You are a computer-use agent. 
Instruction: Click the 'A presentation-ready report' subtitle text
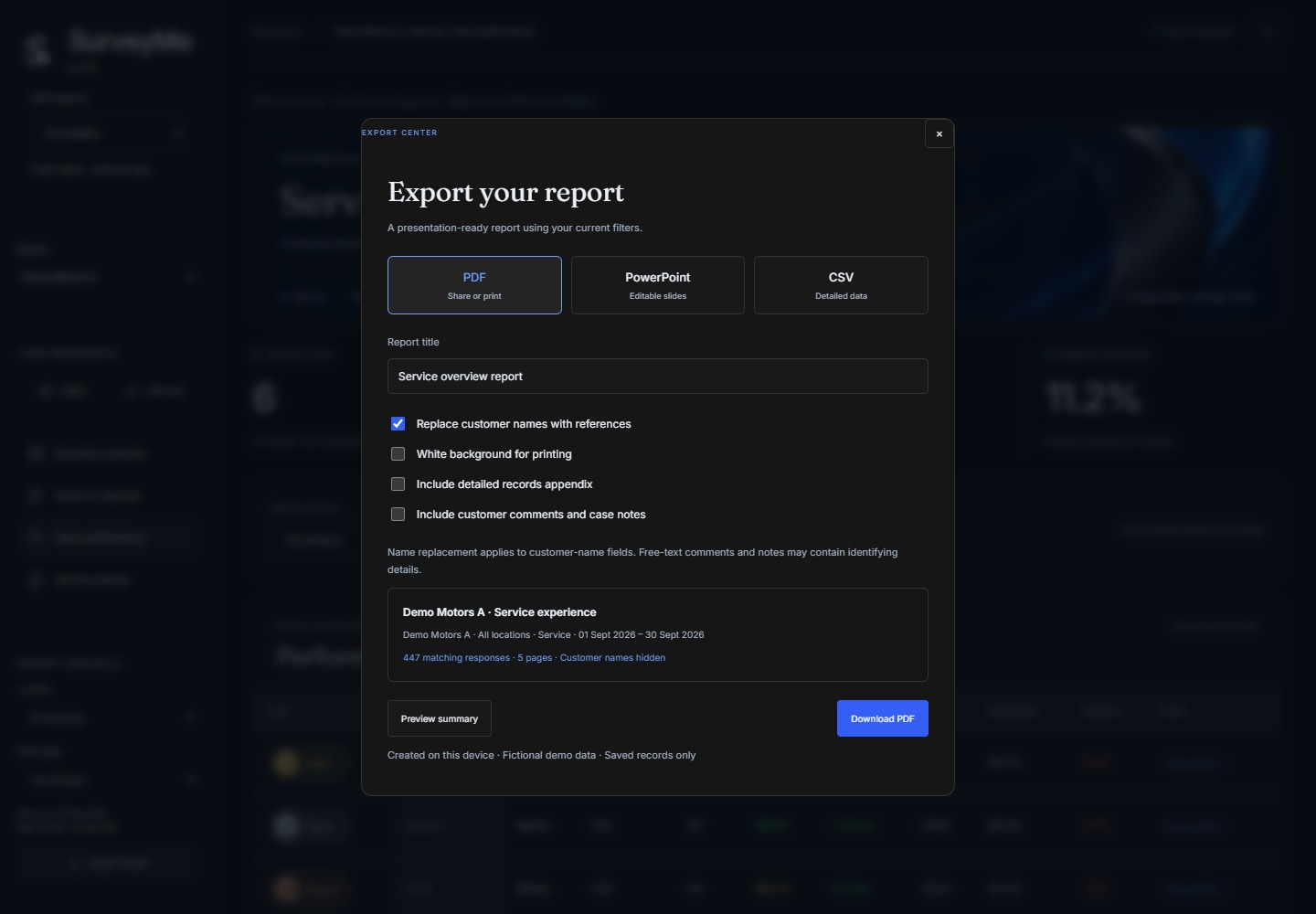[x=515, y=228]
